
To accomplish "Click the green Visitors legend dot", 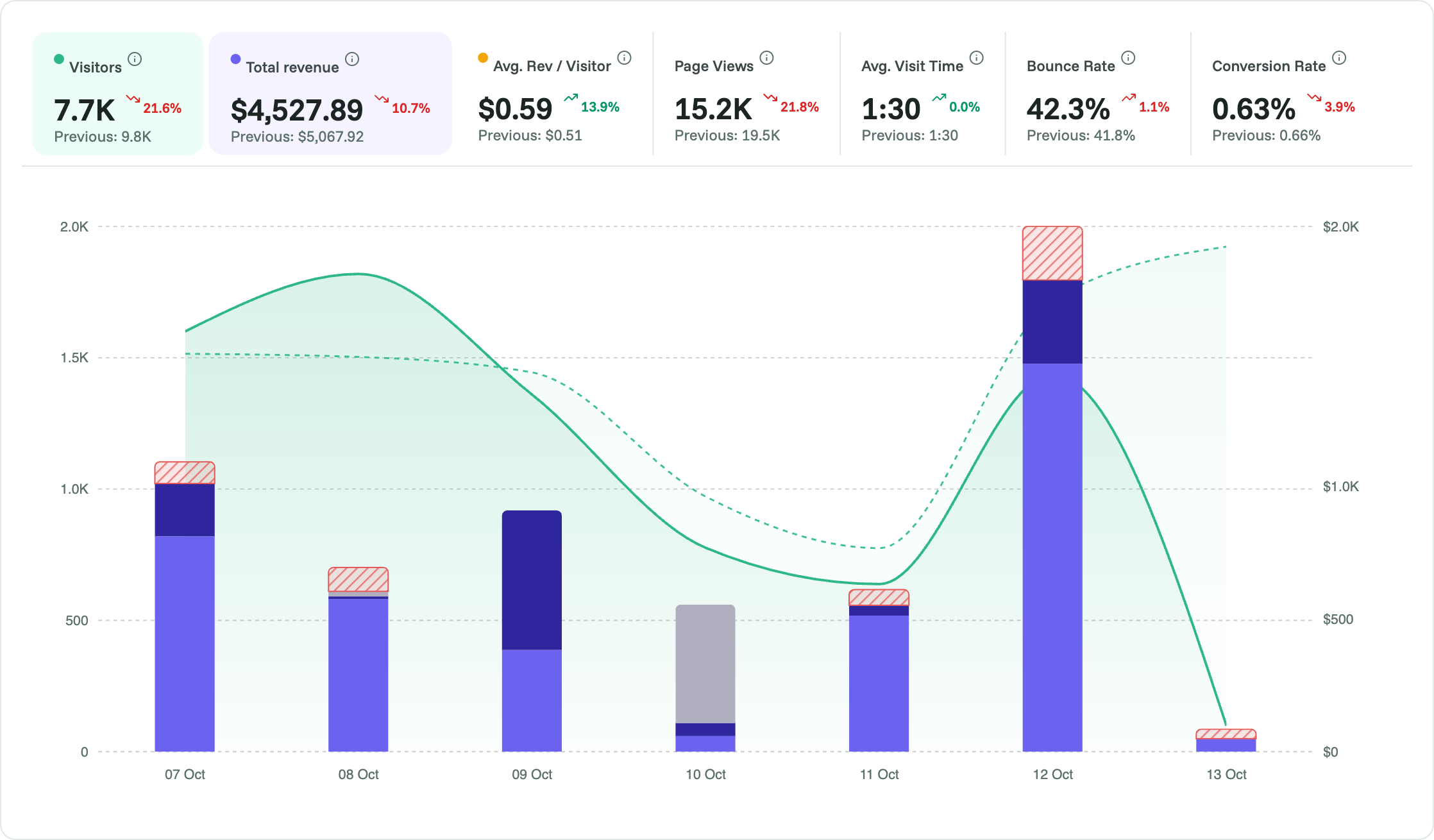I will [59, 59].
